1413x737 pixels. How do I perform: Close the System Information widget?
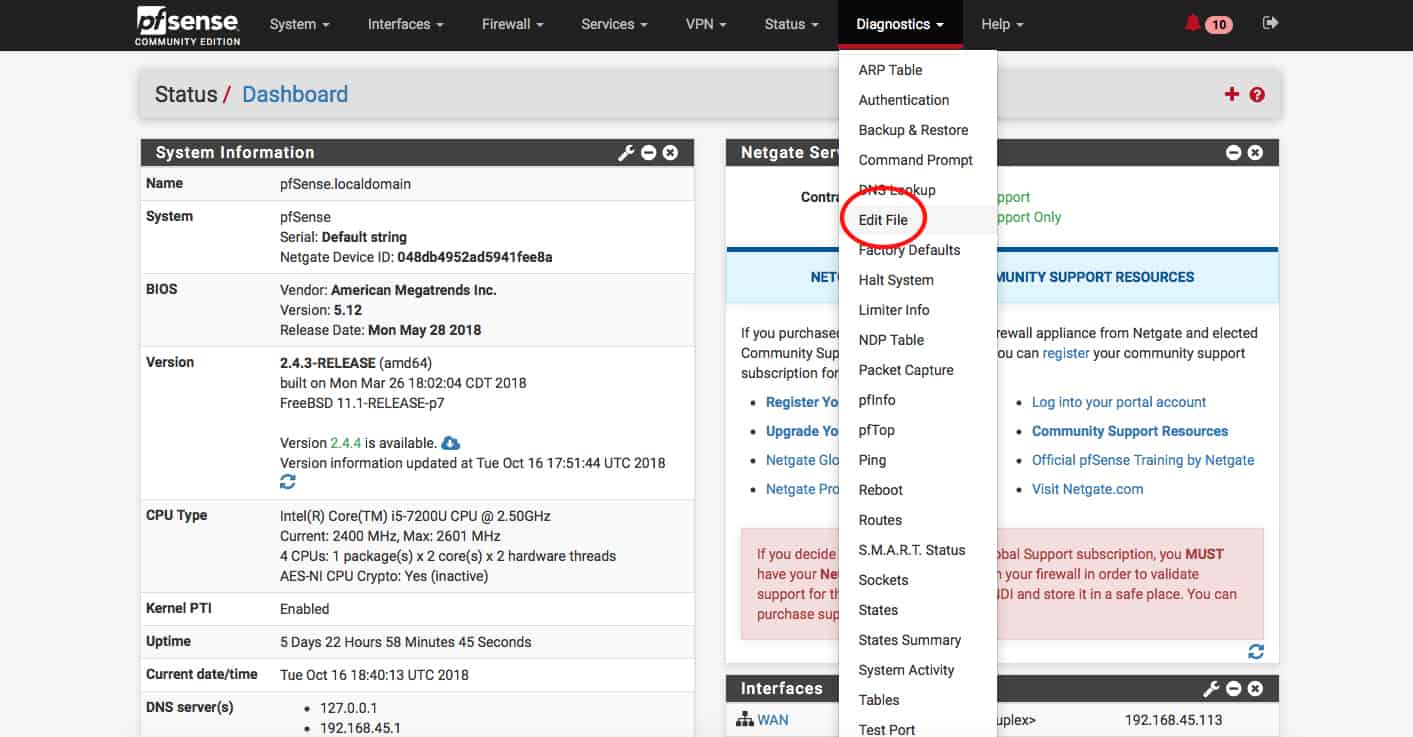(671, 153)
